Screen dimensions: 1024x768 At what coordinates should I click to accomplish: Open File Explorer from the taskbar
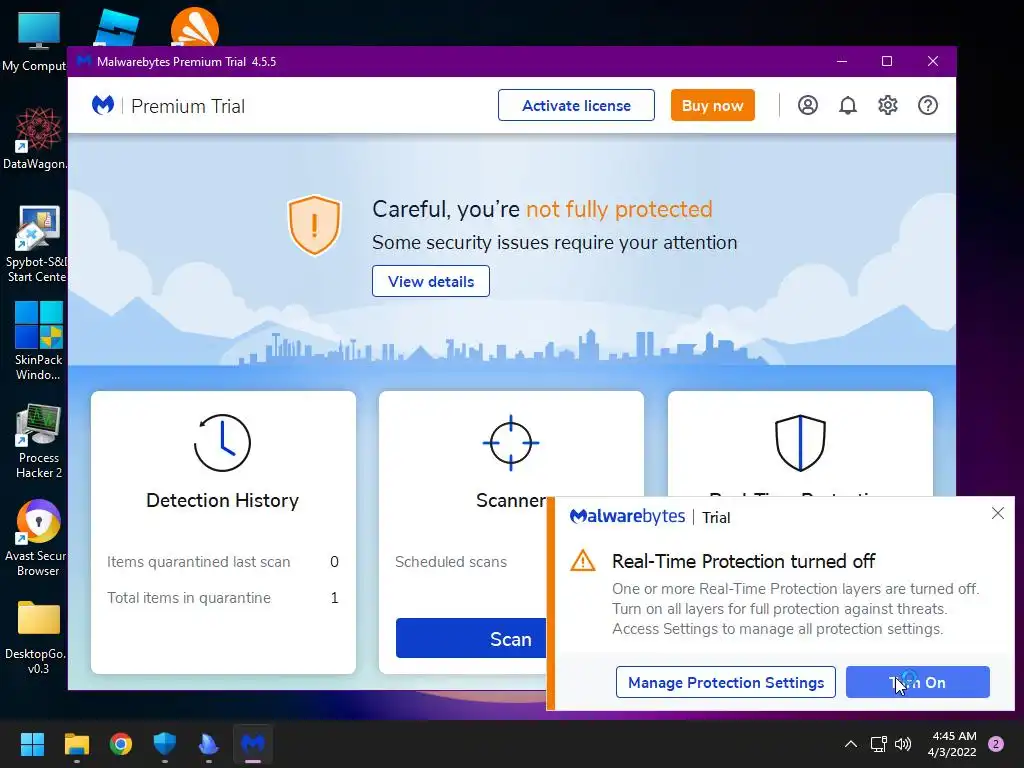(x=76, y=744)
